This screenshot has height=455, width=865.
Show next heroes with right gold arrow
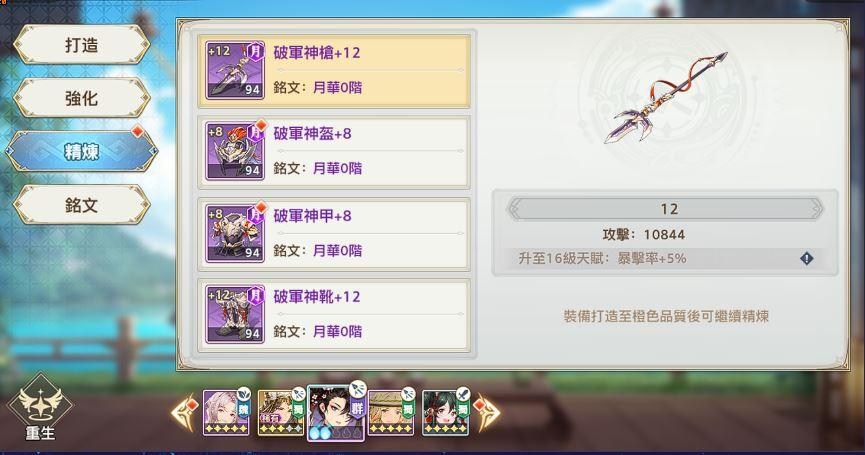coord(487,413)
